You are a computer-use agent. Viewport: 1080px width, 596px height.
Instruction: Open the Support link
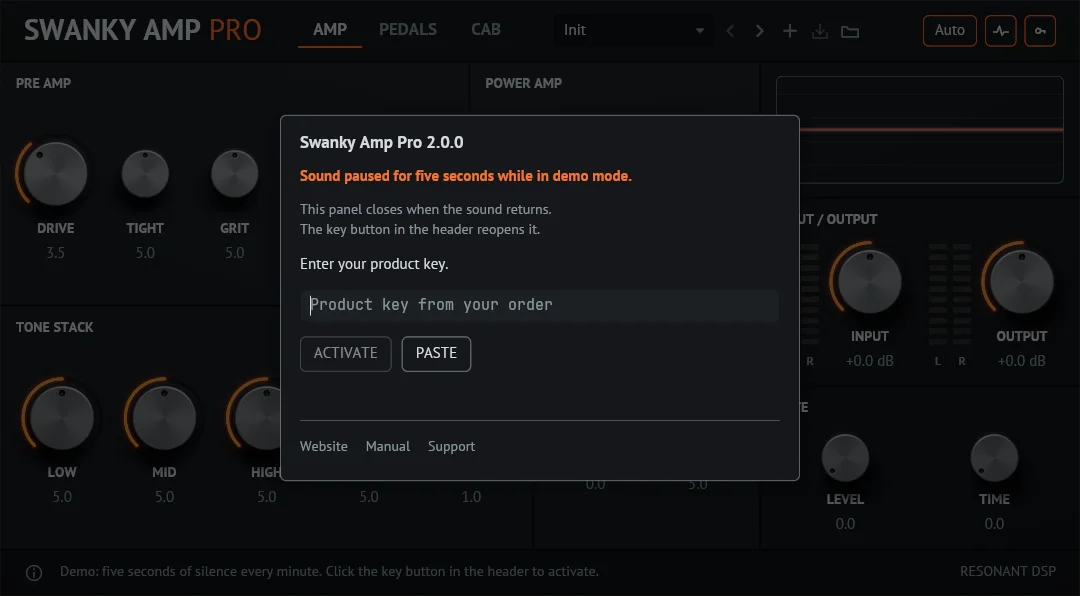pos(451,446)
